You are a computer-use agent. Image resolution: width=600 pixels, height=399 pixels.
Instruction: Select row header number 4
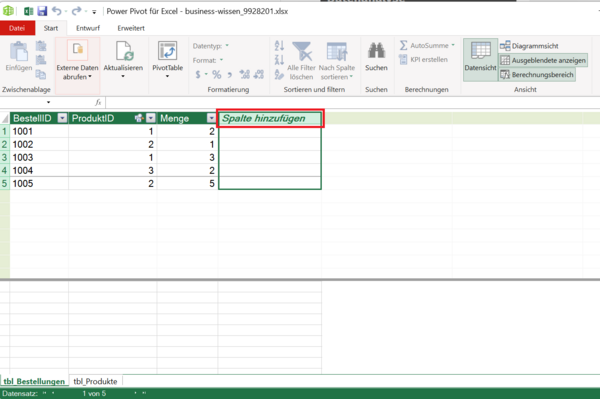(x=5, y=170)
